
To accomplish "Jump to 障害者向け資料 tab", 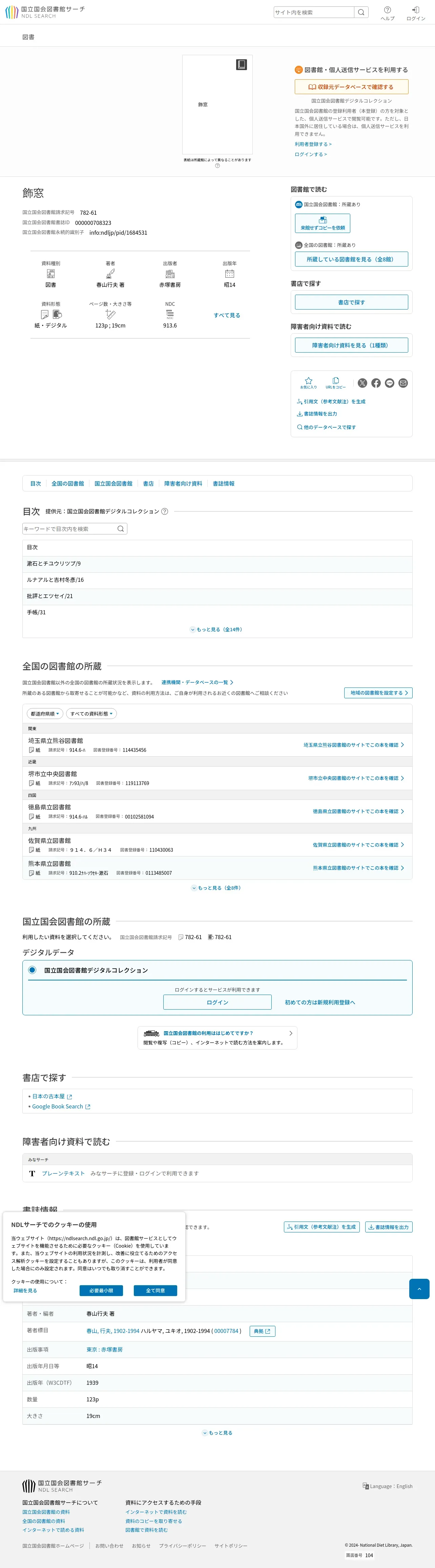I will click(x=183, y=483).
